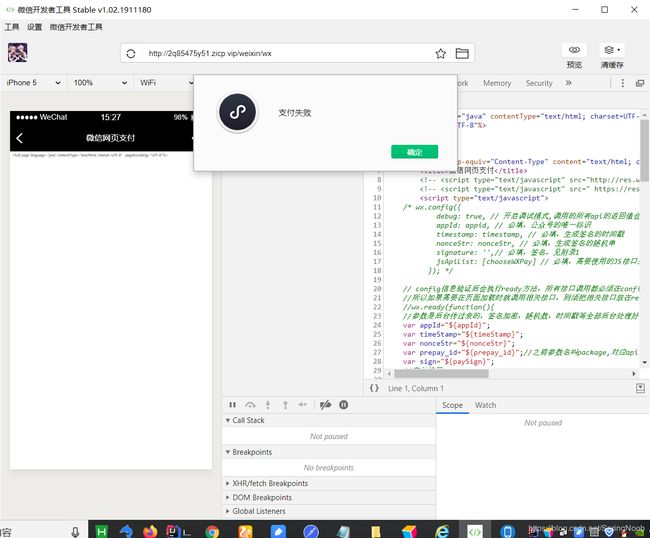Click pretty print braces icon
The height and width of the screenshot is (538, 650).
point(374,388)
